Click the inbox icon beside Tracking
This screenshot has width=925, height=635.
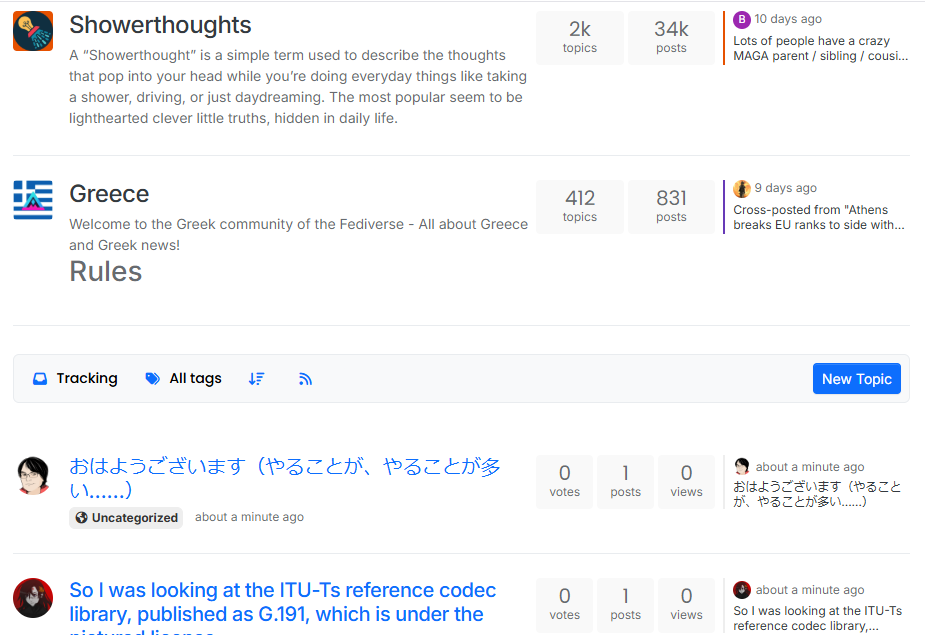(40, 378)
